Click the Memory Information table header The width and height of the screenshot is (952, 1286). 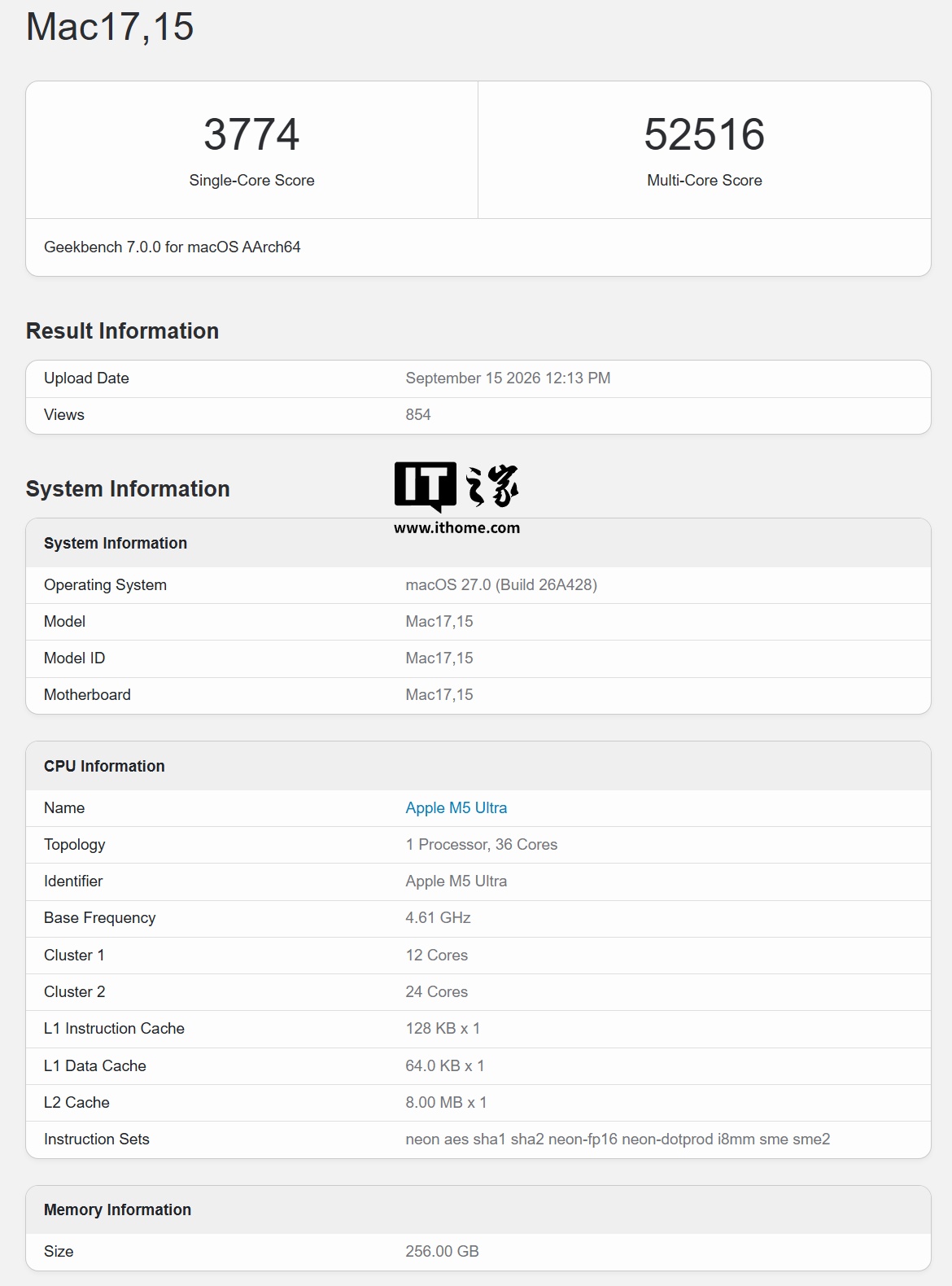coord(117,1209)
